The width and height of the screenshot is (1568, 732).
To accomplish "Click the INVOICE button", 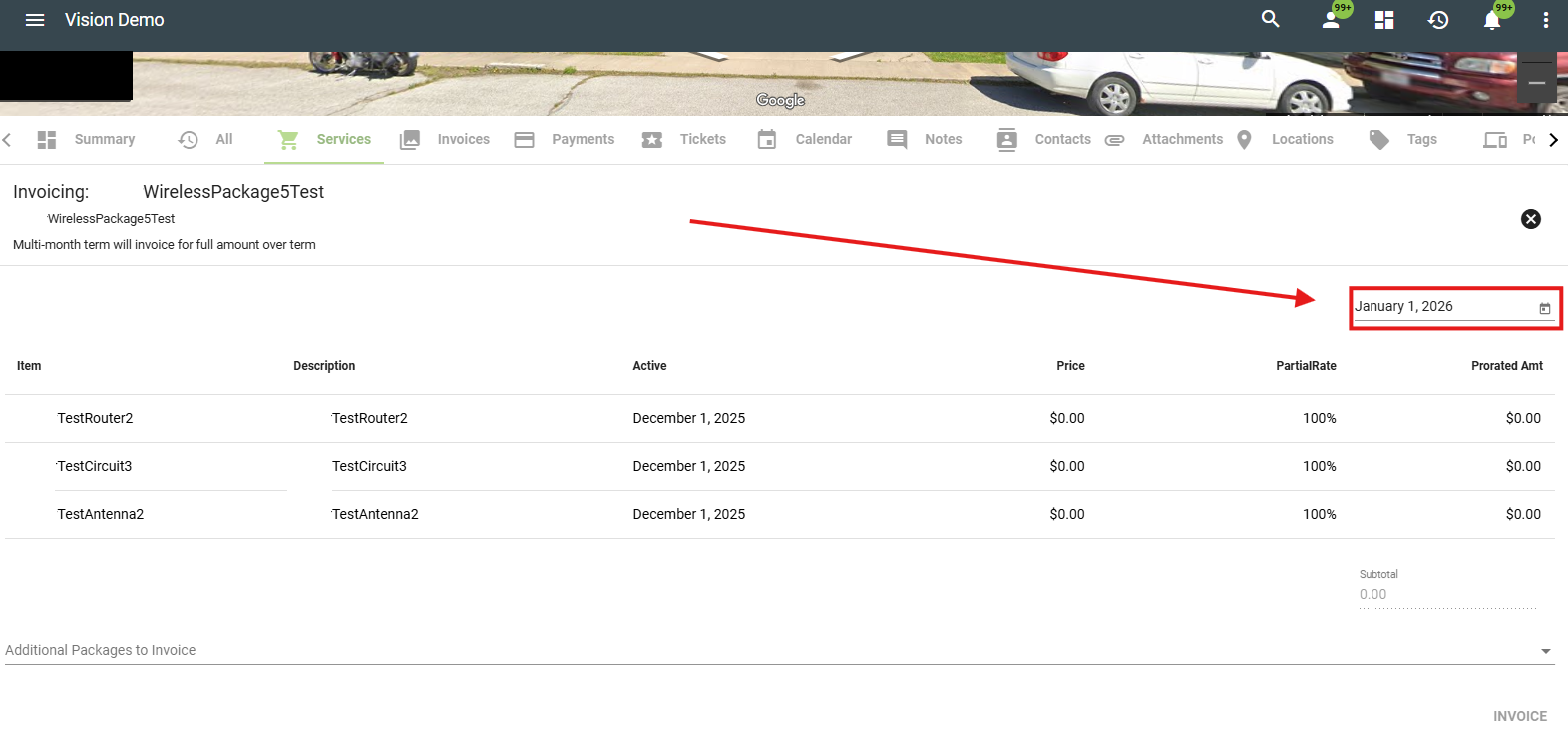I will [1519, 716].
